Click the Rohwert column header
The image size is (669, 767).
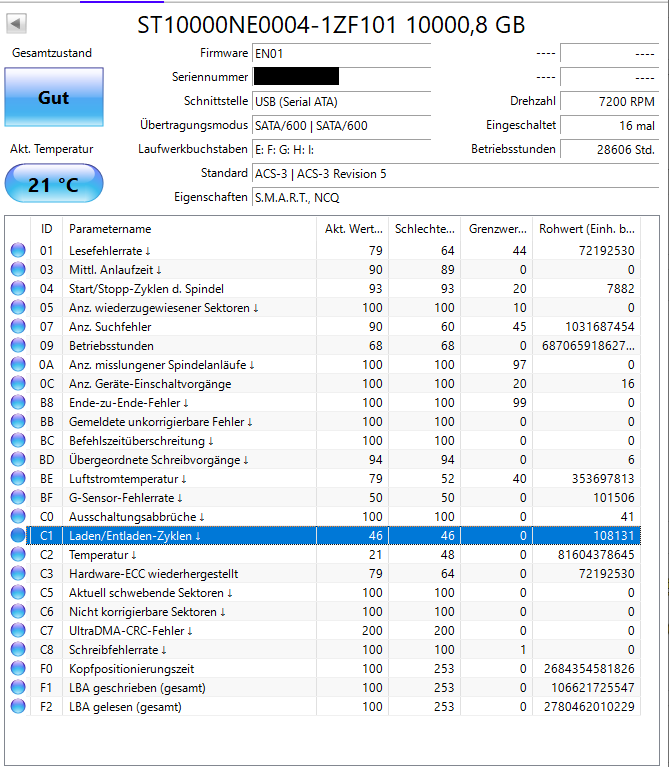(586, 229)
